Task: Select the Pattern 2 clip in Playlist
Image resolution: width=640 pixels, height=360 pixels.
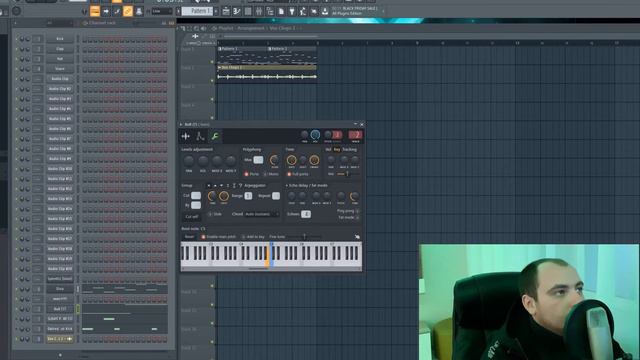Action: pyautogui.click(x=292, y=55)
